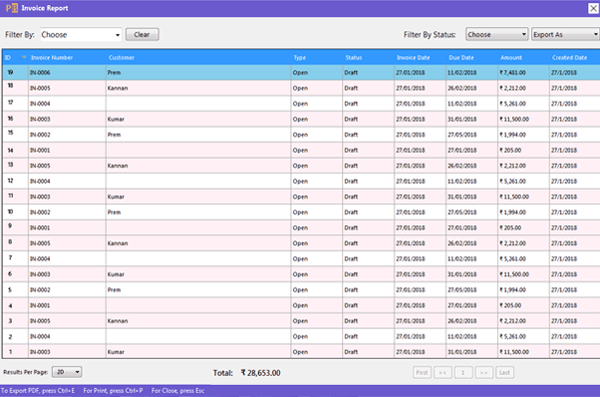Select the row with ID 16 for Kumar

(x=301, y=119)
